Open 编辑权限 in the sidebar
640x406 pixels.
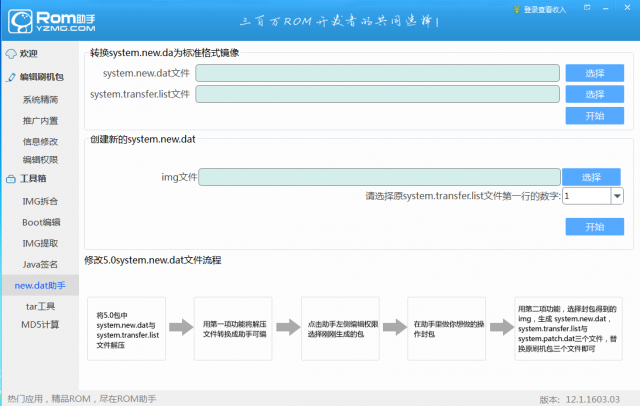(x=40, y=160)
